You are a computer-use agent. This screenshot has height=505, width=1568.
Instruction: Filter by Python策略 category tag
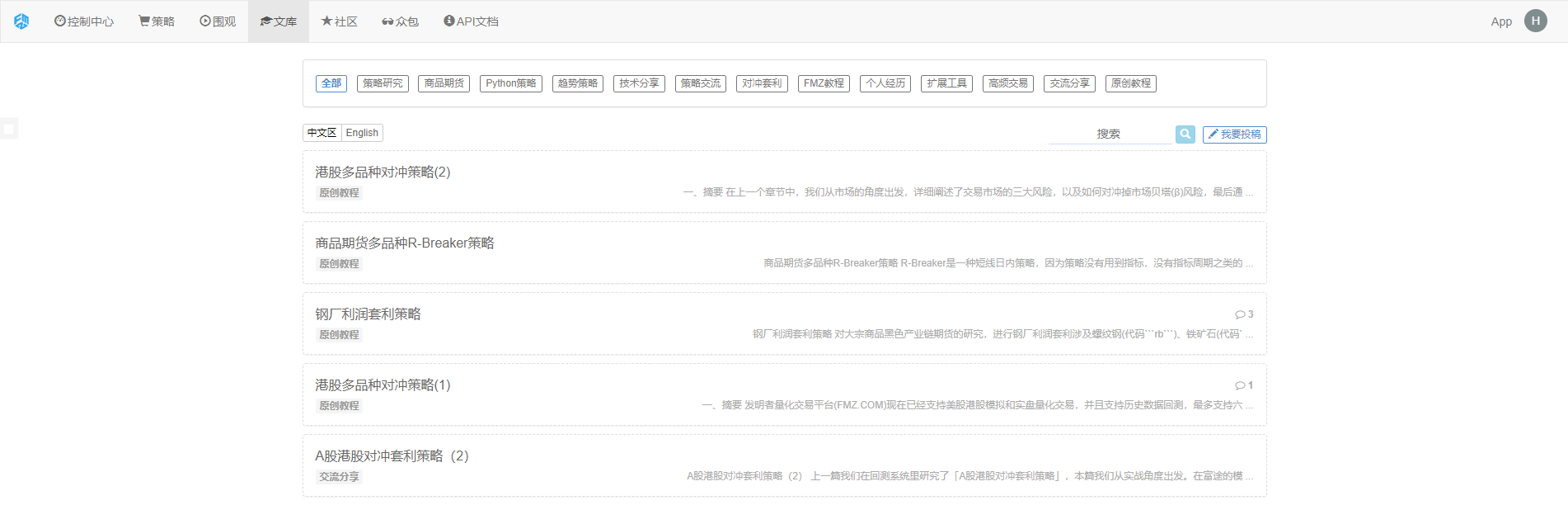(x=510, y=83)
